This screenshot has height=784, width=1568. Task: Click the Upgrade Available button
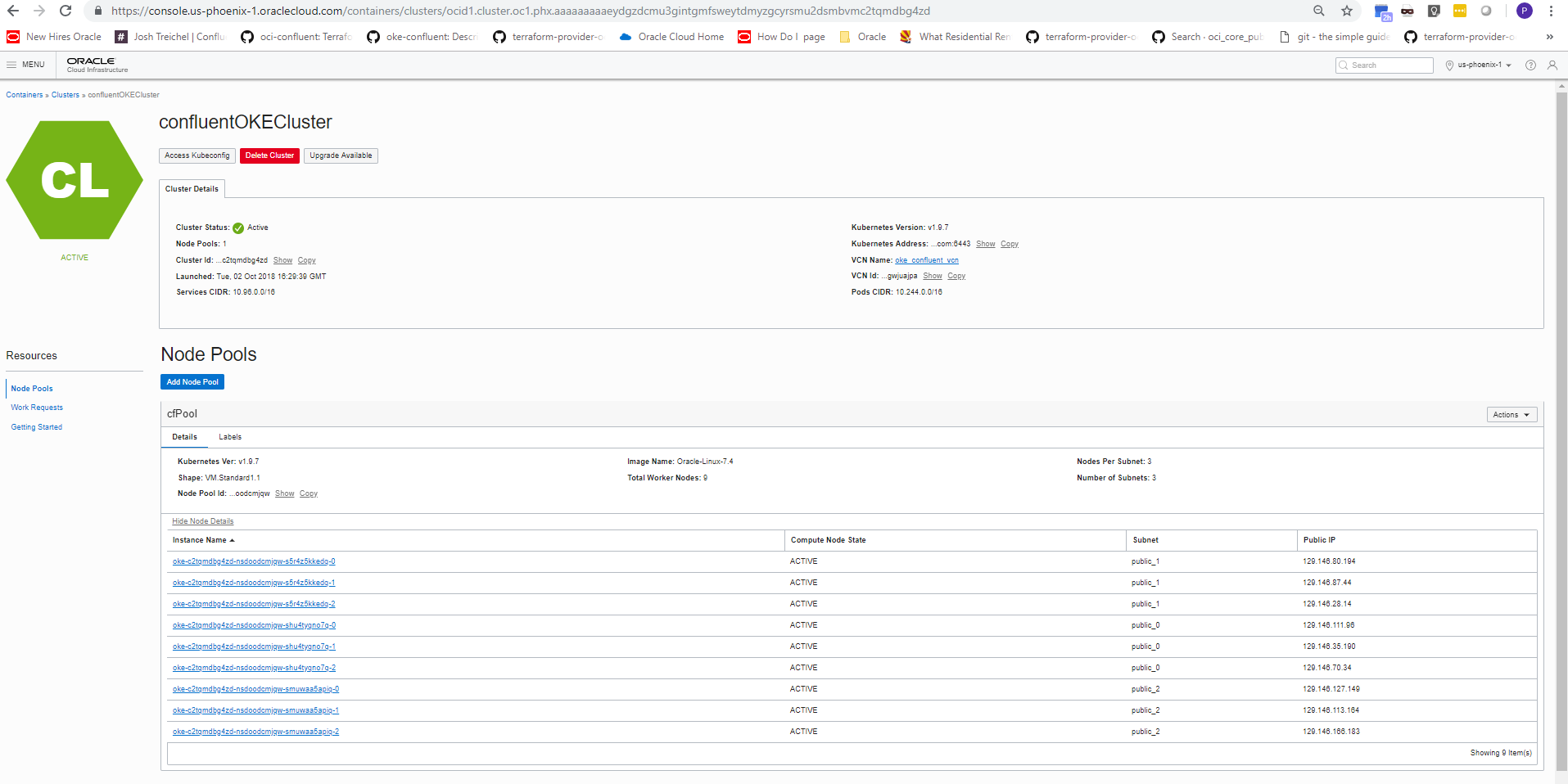341,155
